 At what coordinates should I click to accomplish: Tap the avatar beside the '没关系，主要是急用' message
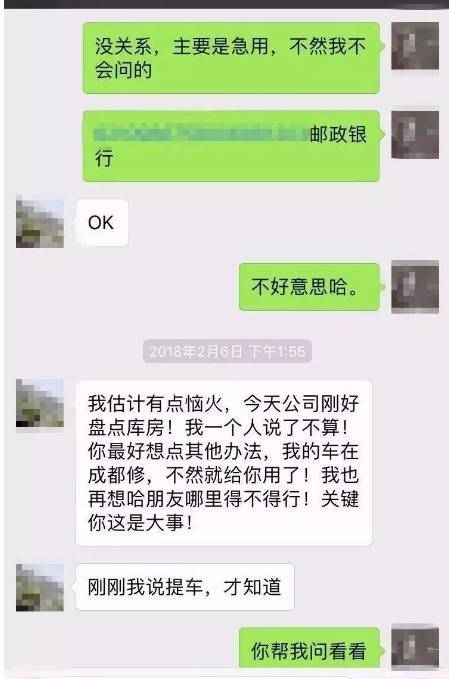pos(415,46)
